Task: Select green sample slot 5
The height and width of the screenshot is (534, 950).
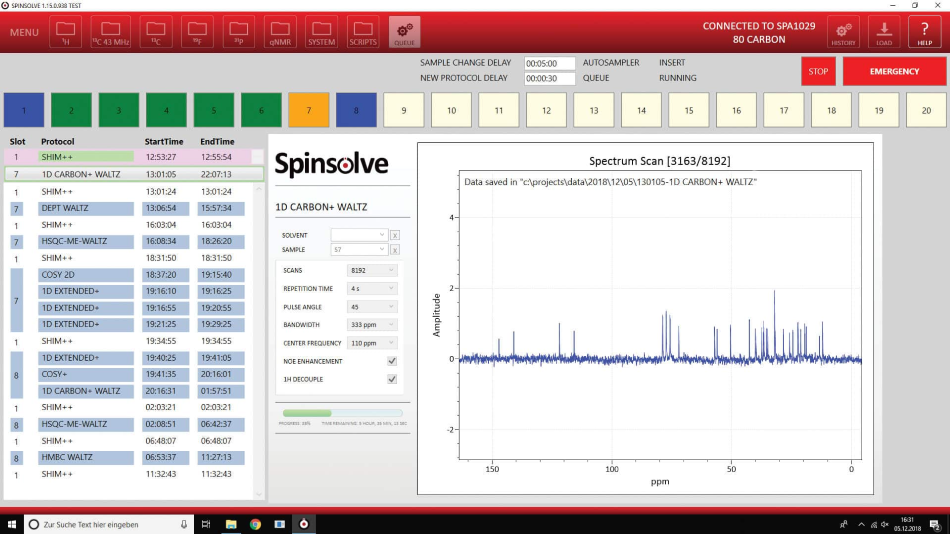Action: 213,110
